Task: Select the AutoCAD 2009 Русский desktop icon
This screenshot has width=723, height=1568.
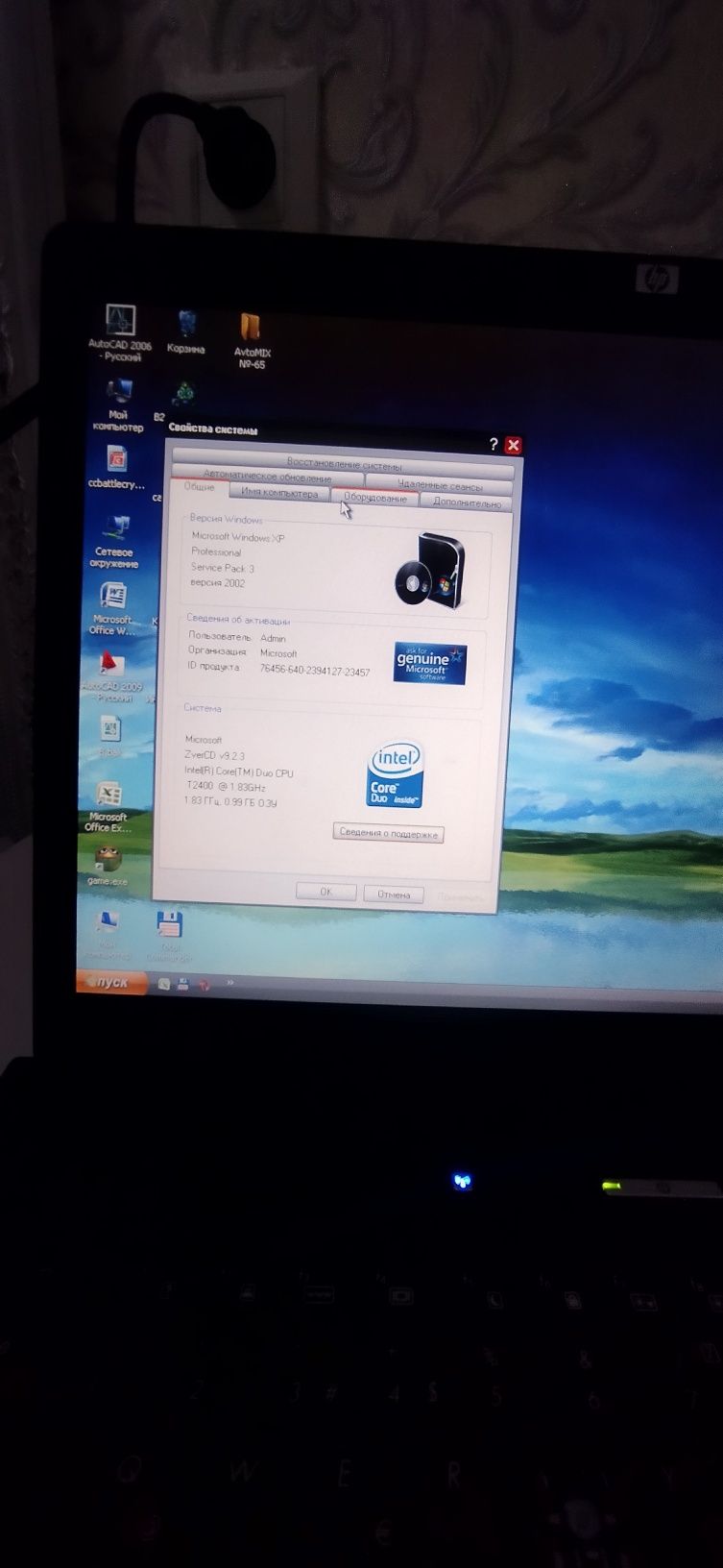Action: tap(112, 678)
